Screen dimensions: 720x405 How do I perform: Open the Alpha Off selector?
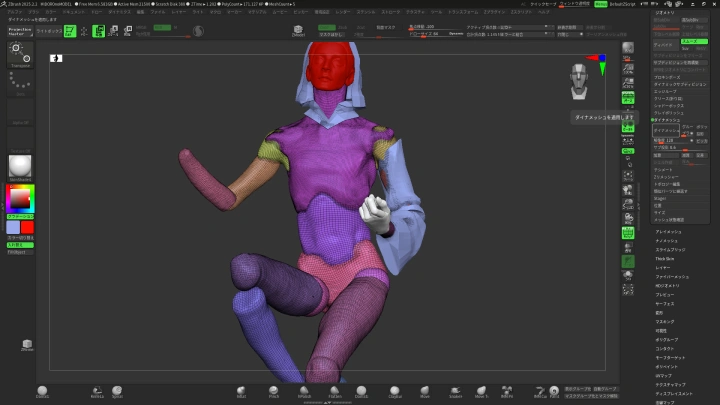point(20,112)
